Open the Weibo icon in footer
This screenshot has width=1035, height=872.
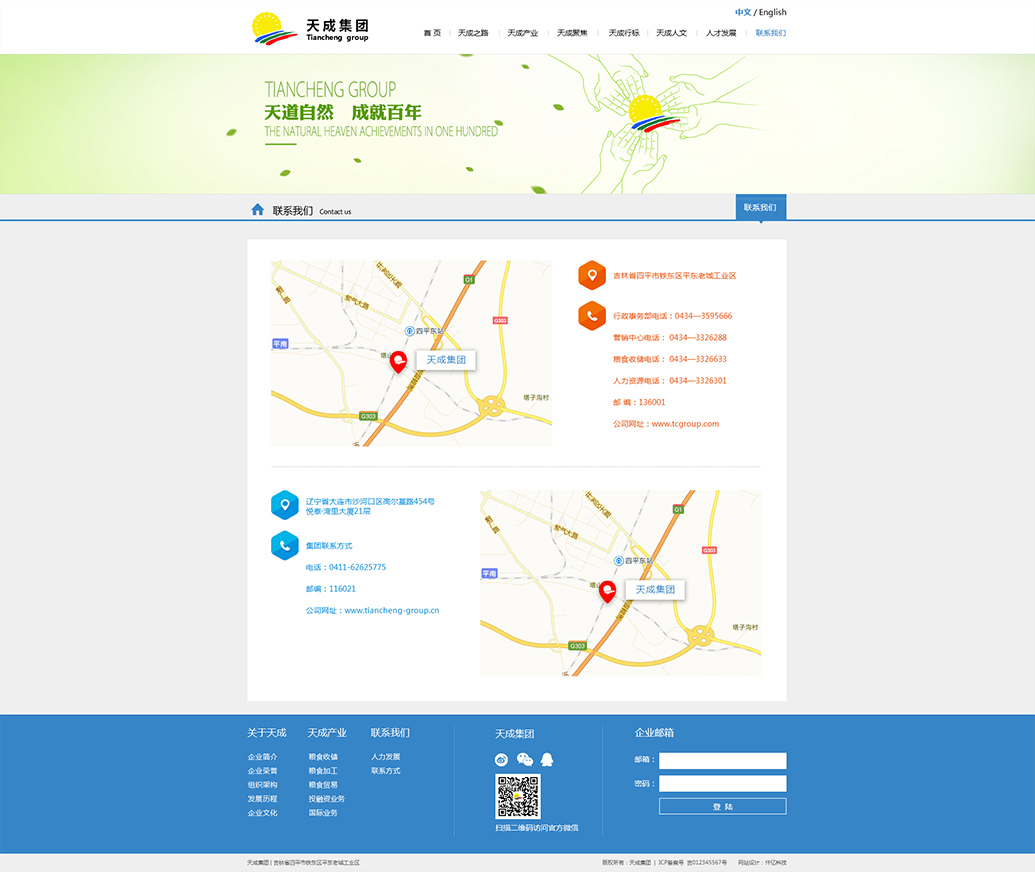point(502,760)
